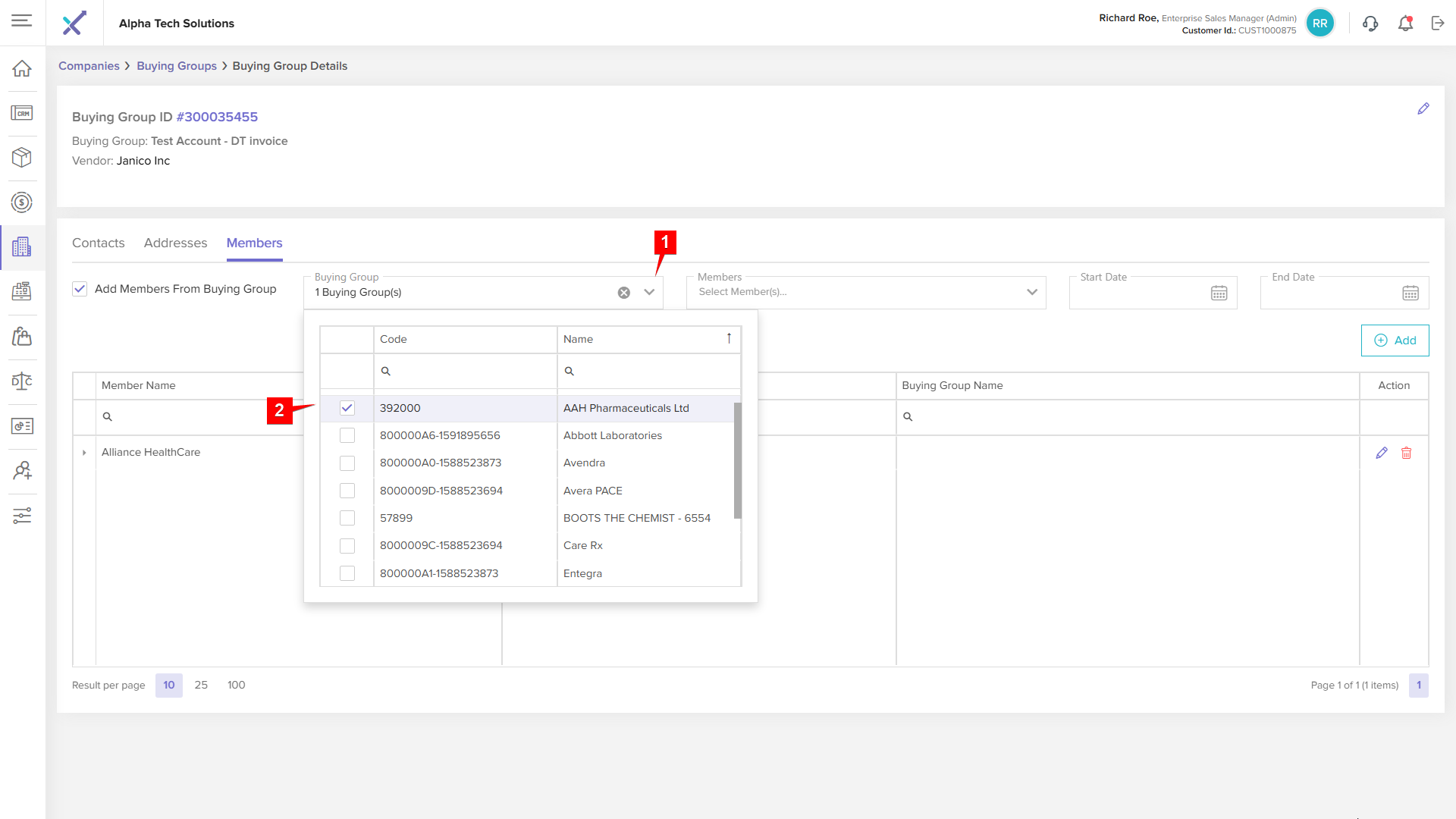Viewport: 1456px width, 819px height.
Task: Edit the Alliance HealthCare row with pencil
Action: click(1381, 453)
